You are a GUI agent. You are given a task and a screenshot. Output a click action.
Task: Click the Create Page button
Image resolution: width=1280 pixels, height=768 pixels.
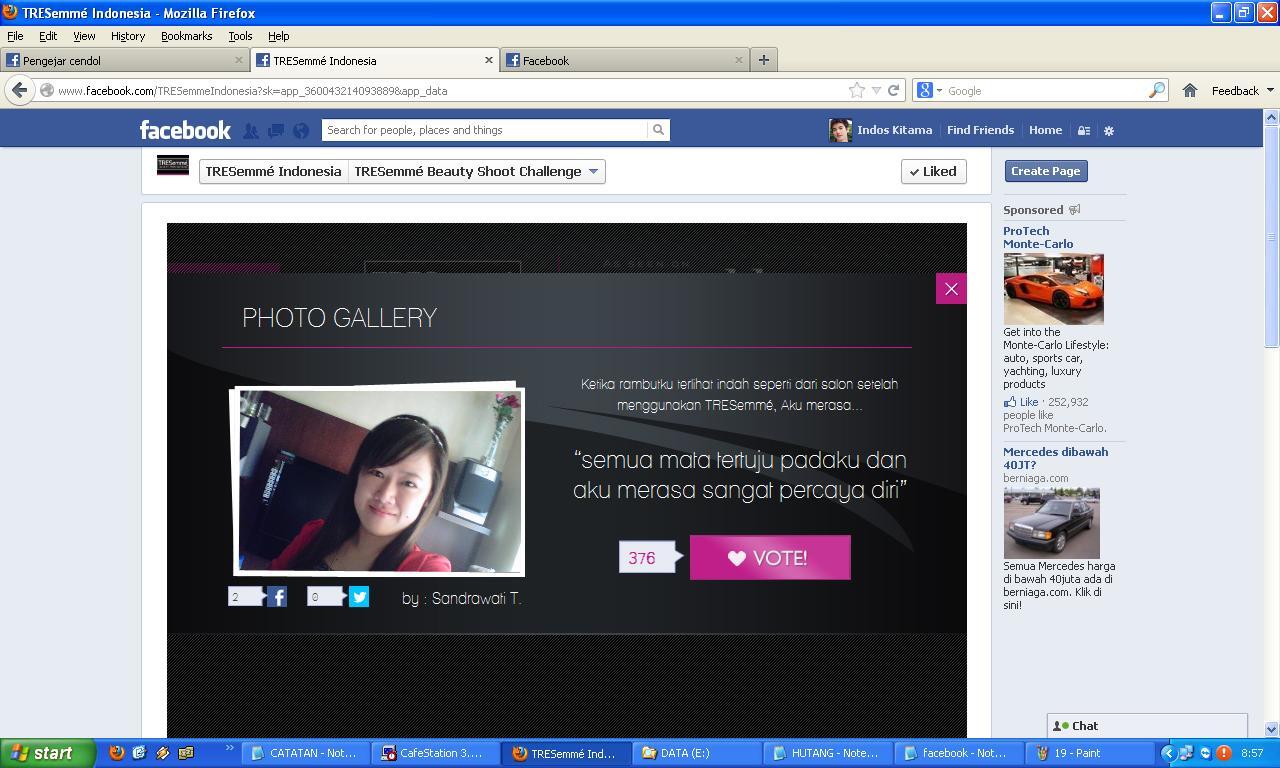(x=1045, y=171)
